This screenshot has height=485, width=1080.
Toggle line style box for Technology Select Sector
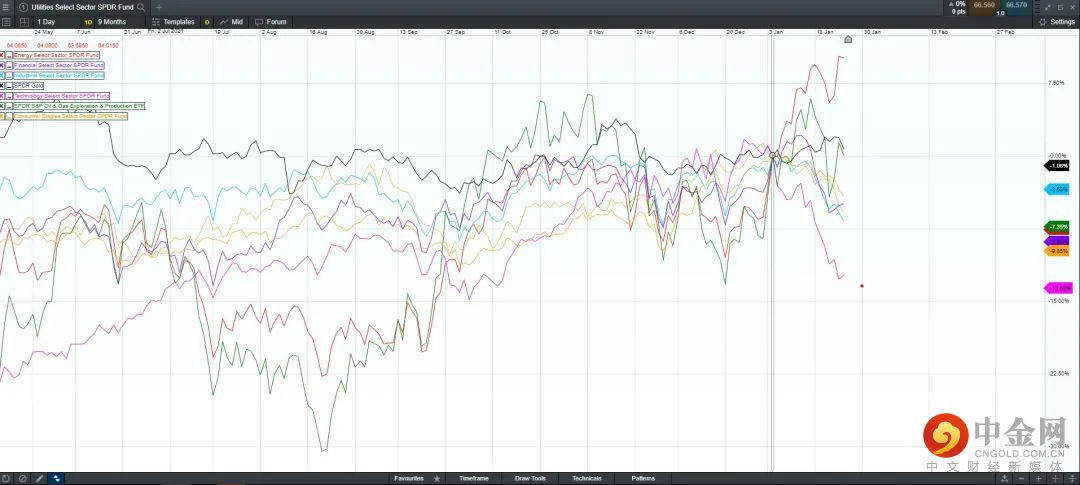(9, 96)
